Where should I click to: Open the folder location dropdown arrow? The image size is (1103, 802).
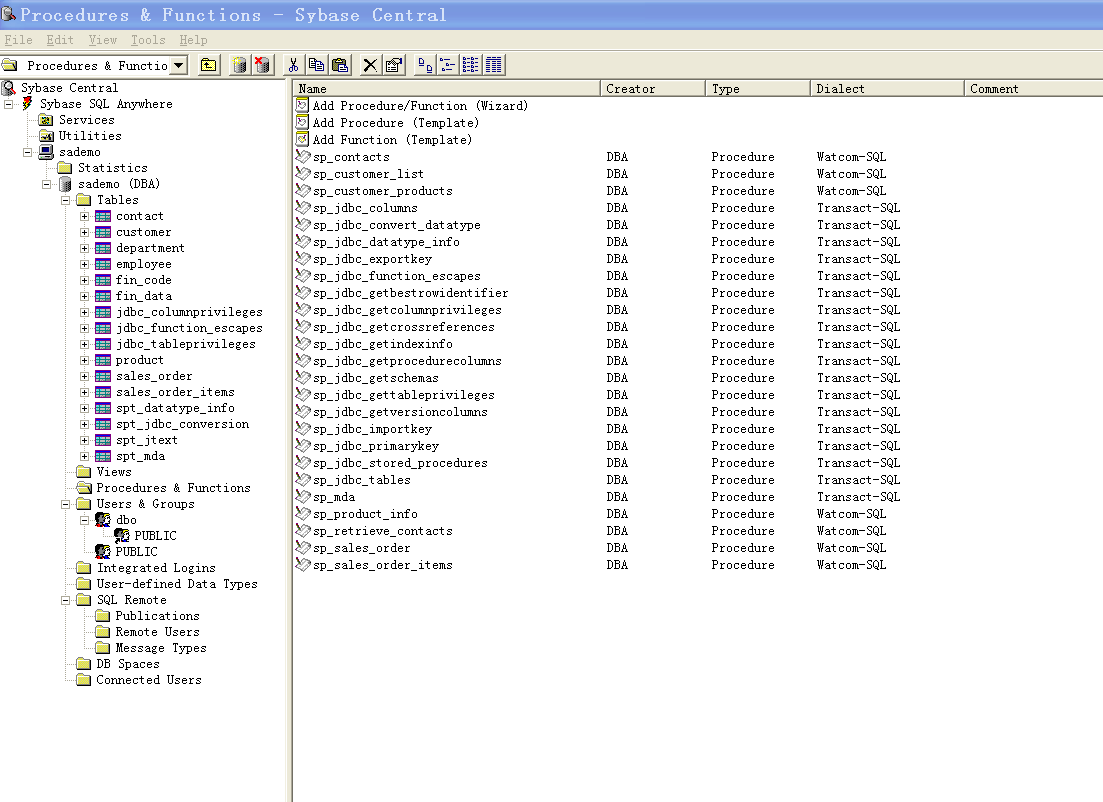pos(179,65)
